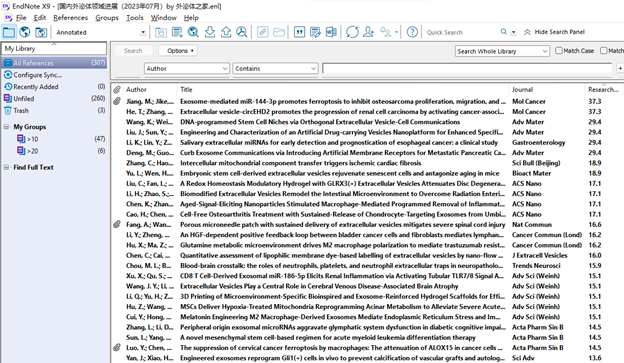Click paperclip icon on Jiang, M. row
The height and width of the screenshot is (363, 624).
click(x=117, y=101)
